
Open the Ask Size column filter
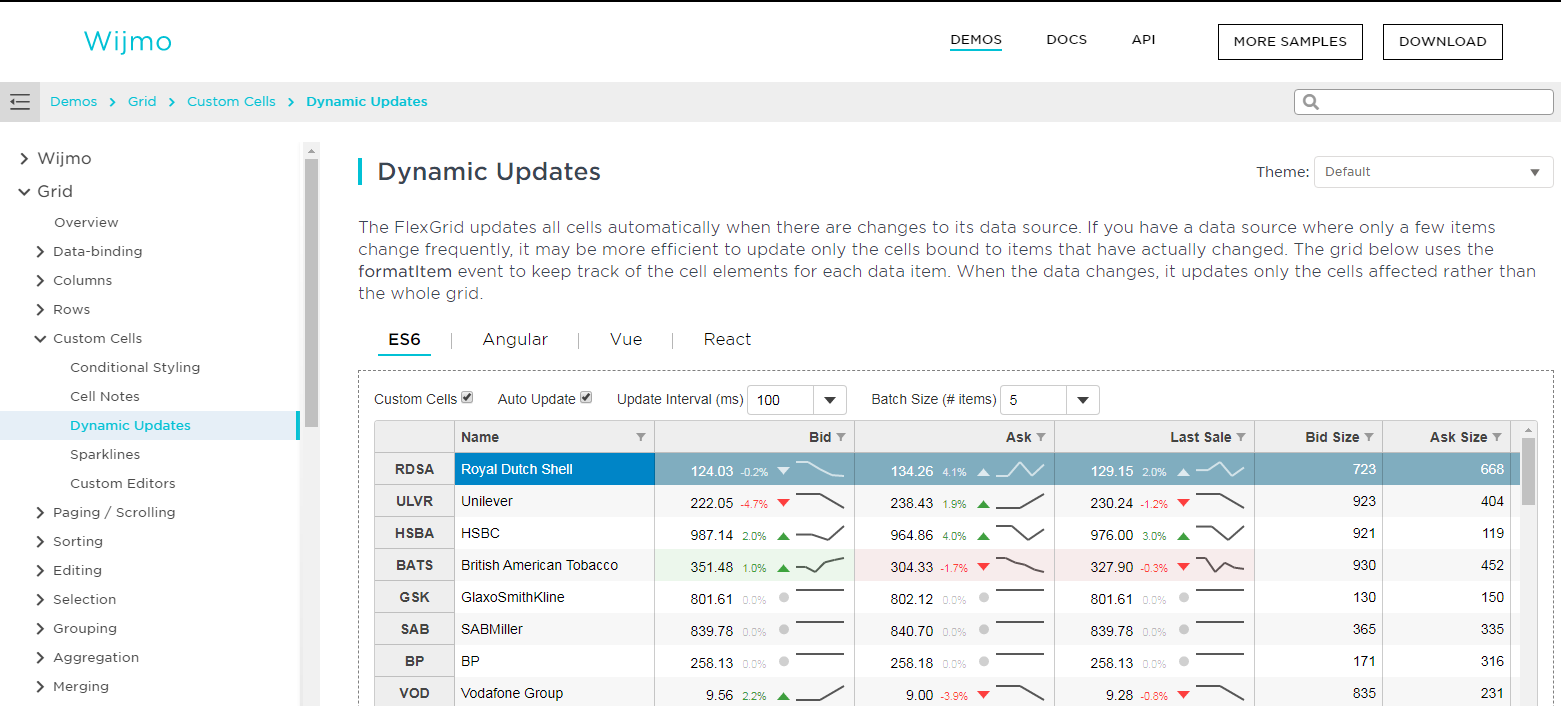(x=1497, y=437)
